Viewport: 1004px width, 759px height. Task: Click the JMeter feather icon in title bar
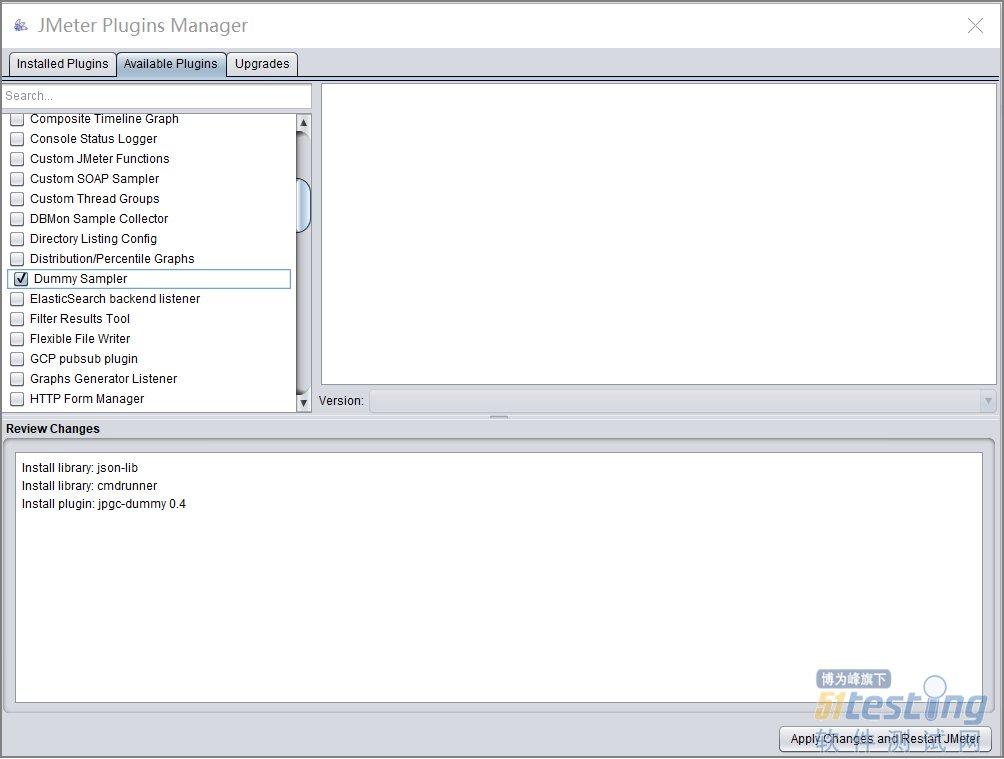pos(20,26)
